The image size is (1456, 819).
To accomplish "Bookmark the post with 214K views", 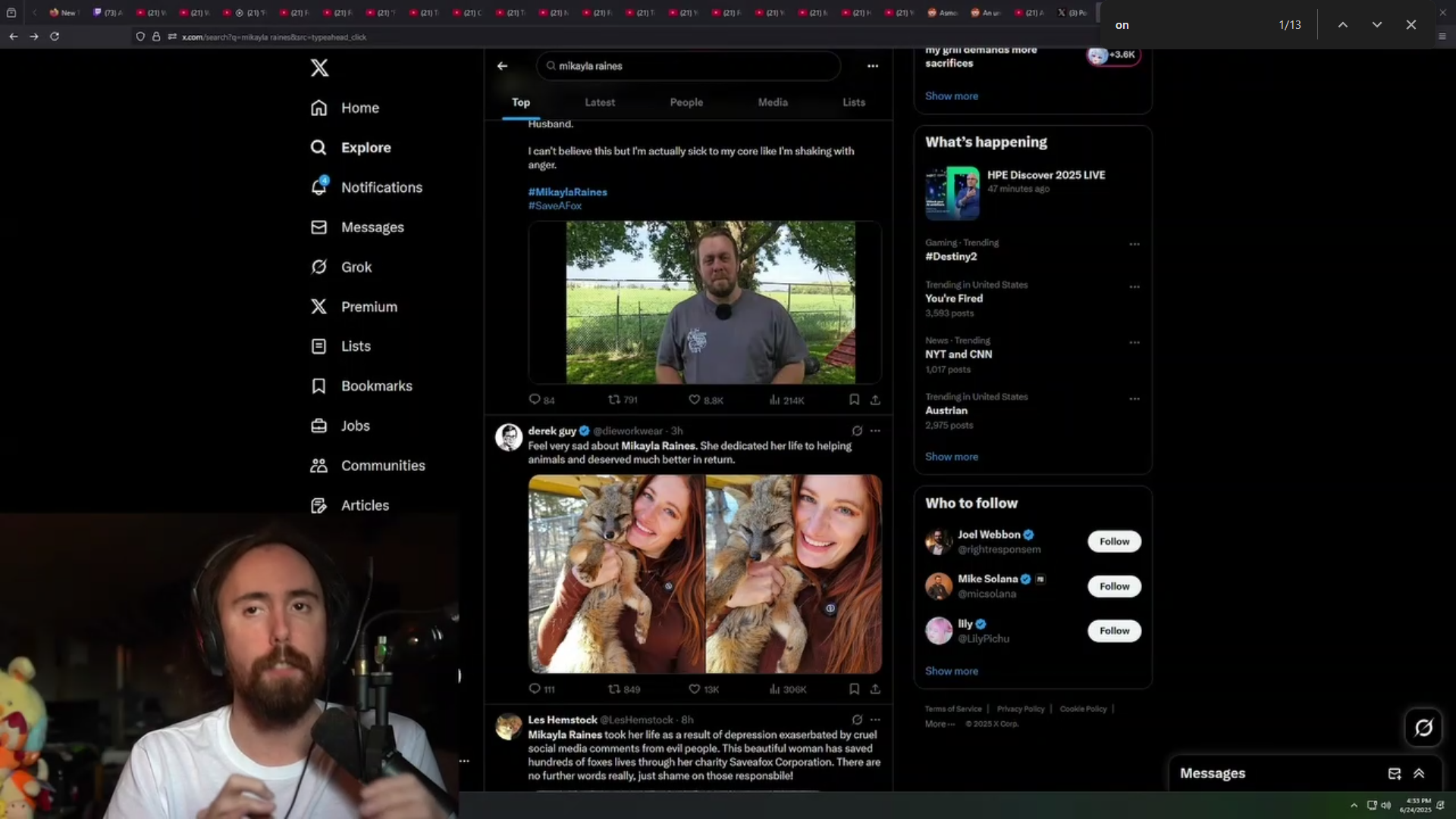I will coord(854,400).
